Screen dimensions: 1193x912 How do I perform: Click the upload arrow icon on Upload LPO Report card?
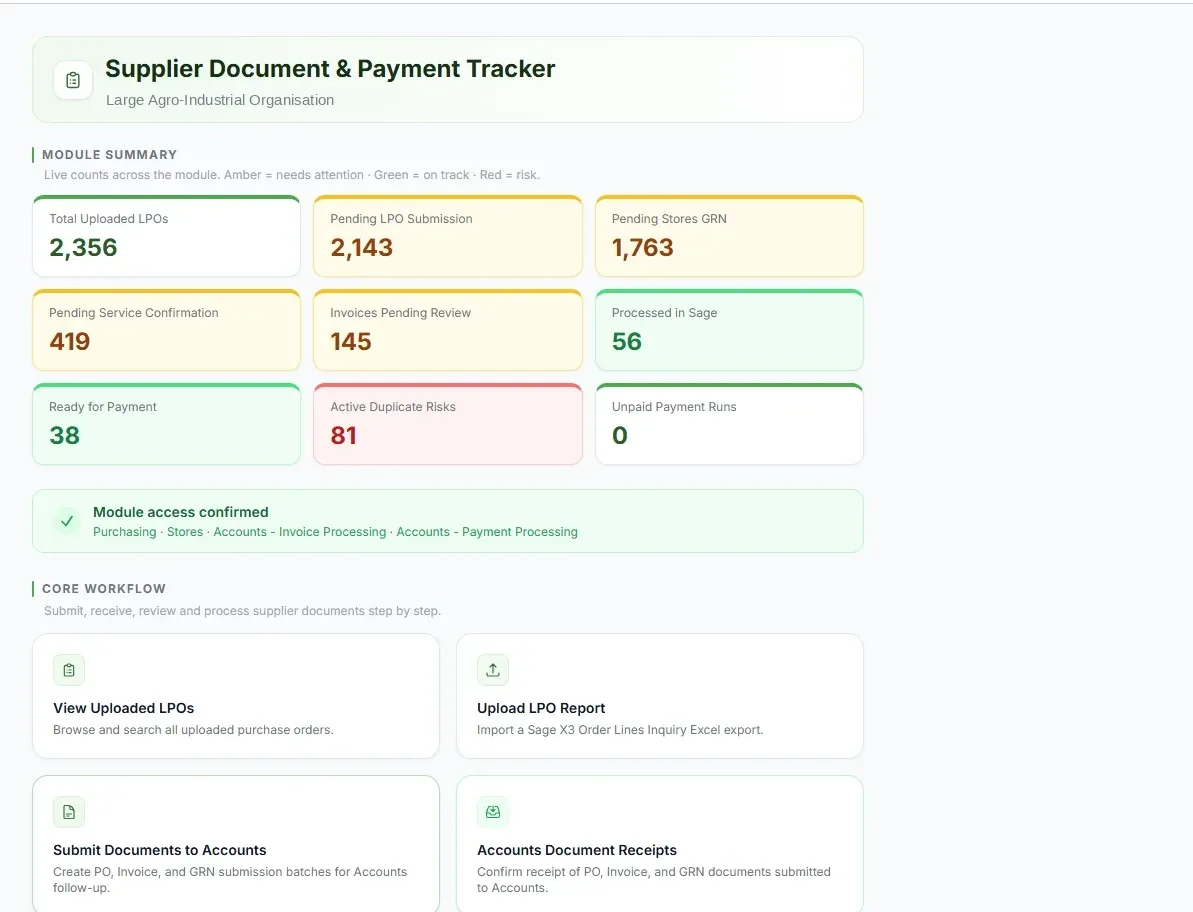click(x=493, y=670)
